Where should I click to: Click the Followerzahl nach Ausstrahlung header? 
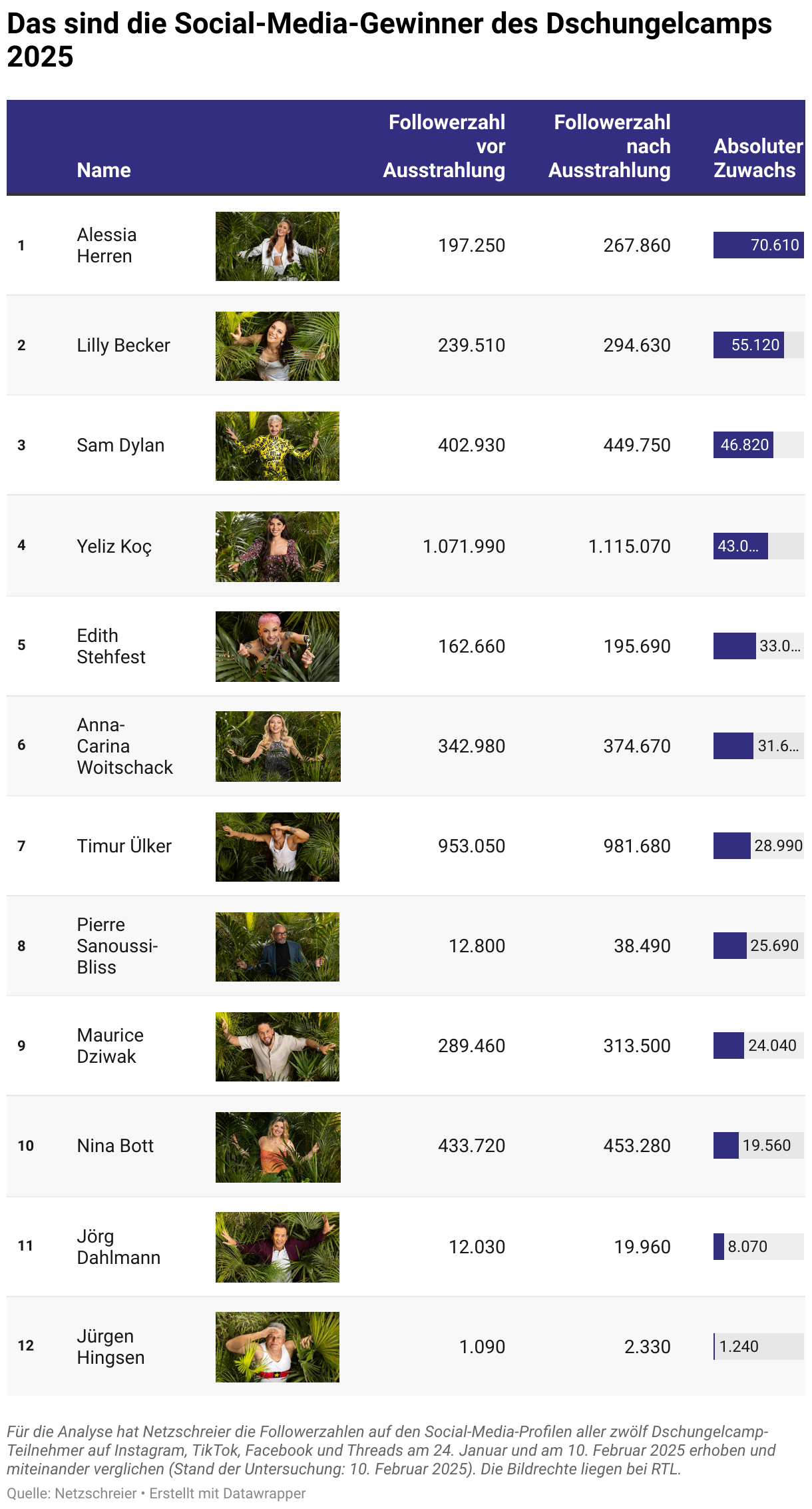[610, 147]
